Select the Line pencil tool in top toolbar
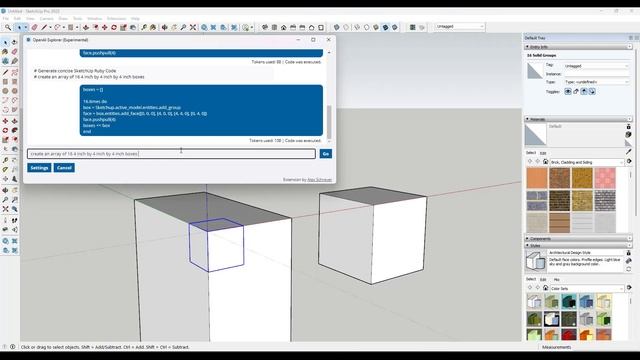The height and width of the screenshot is (360, 640). tap(44, 27)
